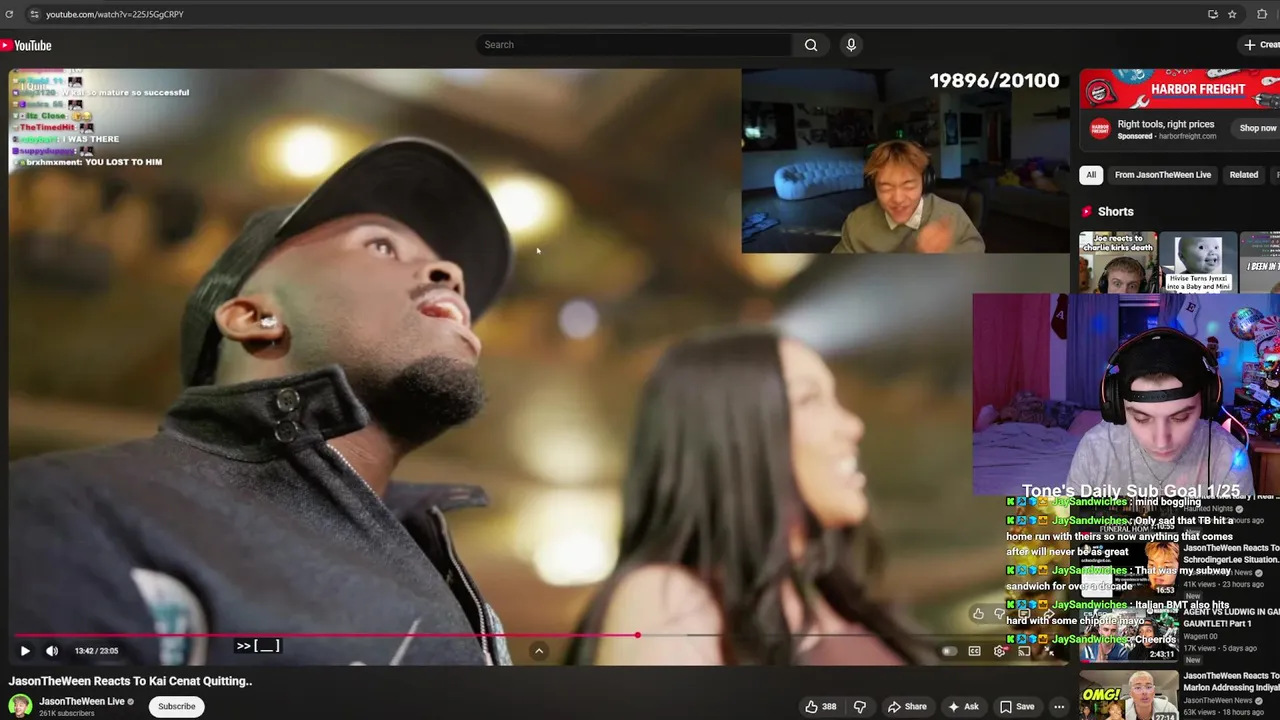Viewport: 1280px width, 720px height.
Task: Select From JasonTheWeen Live chip
Action: [x=1163, y=175]
